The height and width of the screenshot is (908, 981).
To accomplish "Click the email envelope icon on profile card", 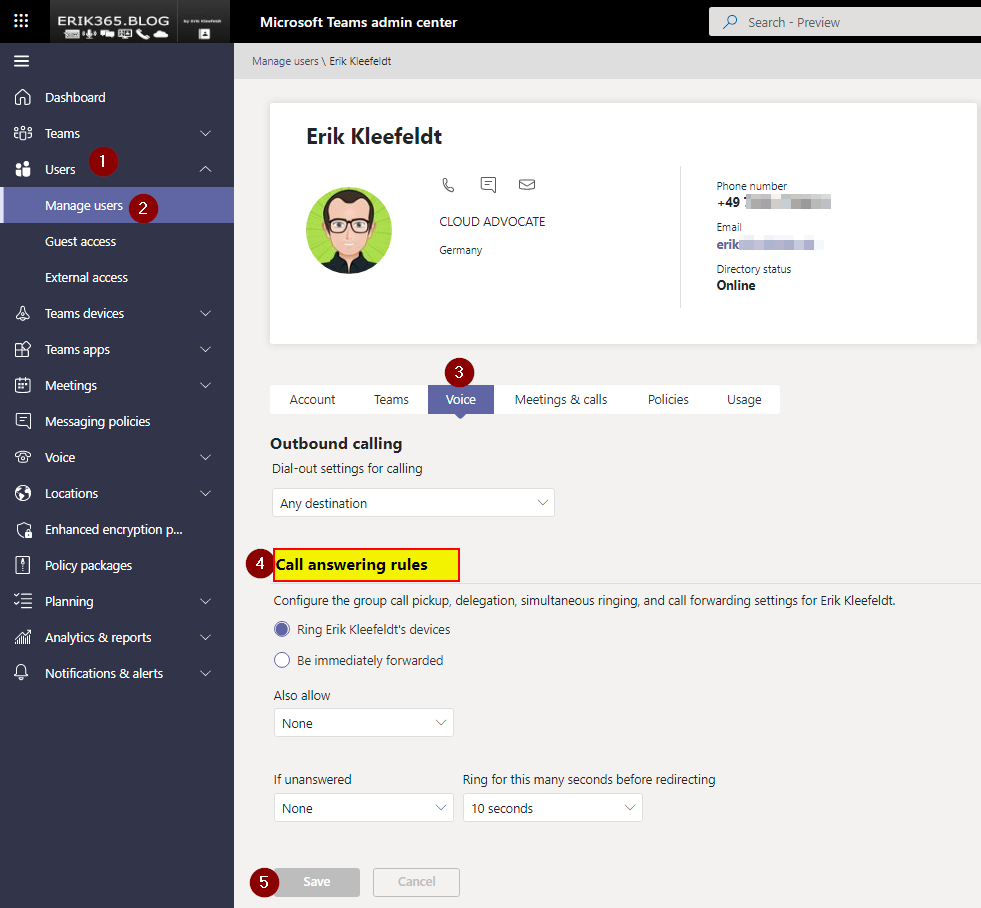I will 527,185.
